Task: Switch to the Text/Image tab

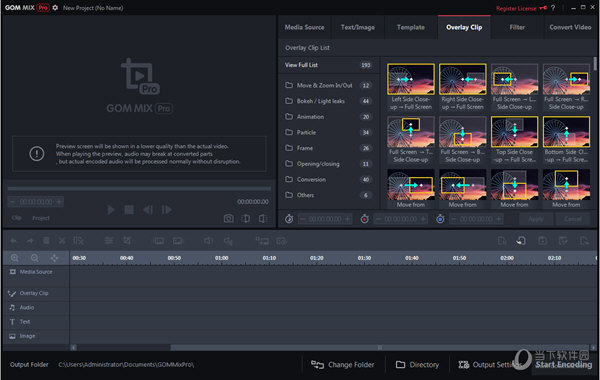Action: pyautogui.click(x=358, y=27)
